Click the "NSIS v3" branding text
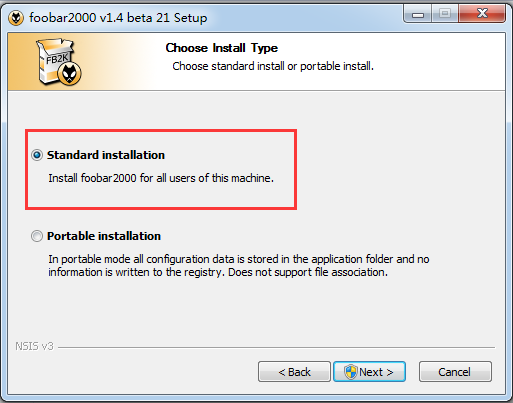Viewport: 513px width, 403px height. point(34,346)
